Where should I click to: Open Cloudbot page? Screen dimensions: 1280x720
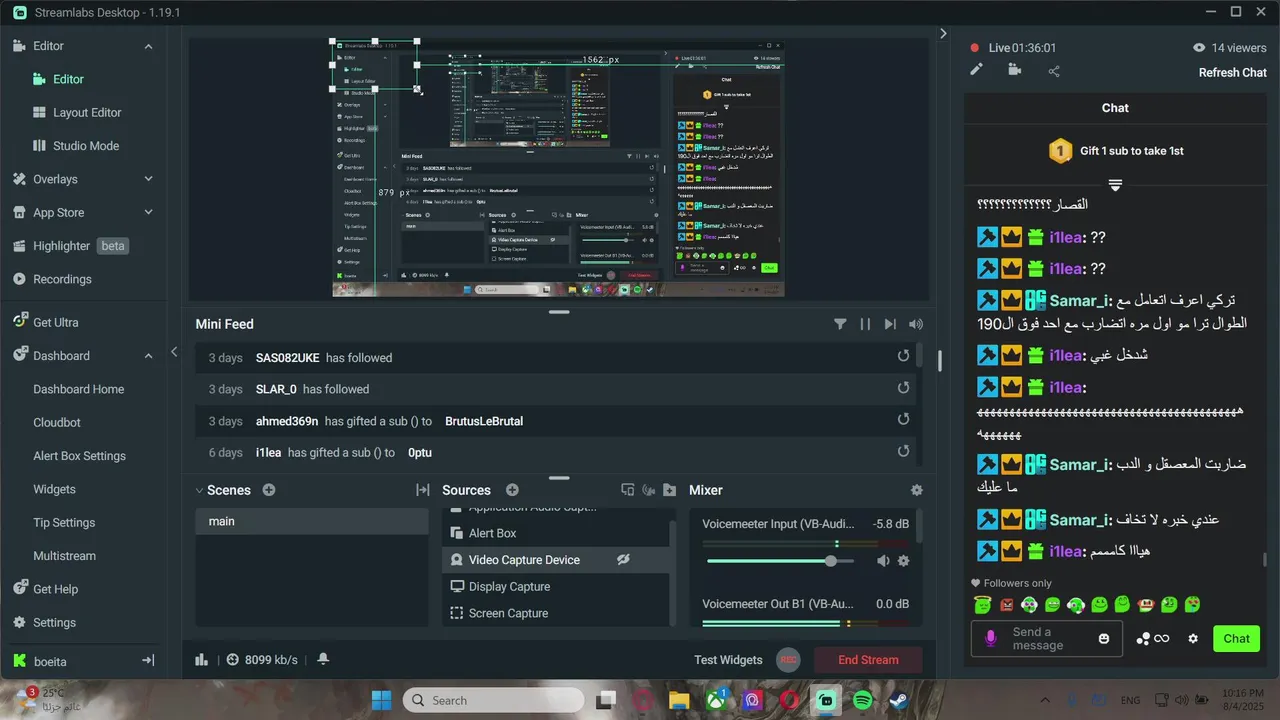coord(57,422)
